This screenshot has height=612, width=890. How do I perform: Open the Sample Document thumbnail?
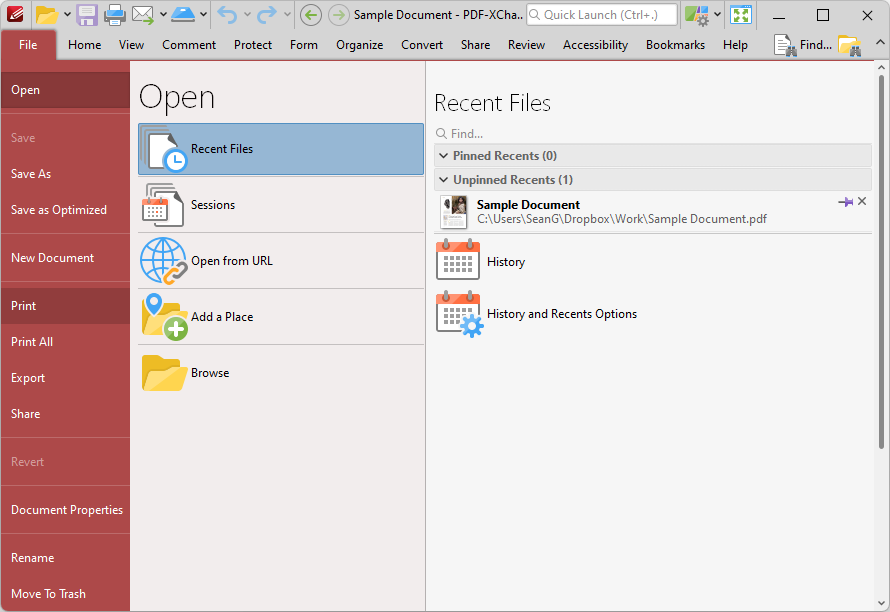point(454,212)
